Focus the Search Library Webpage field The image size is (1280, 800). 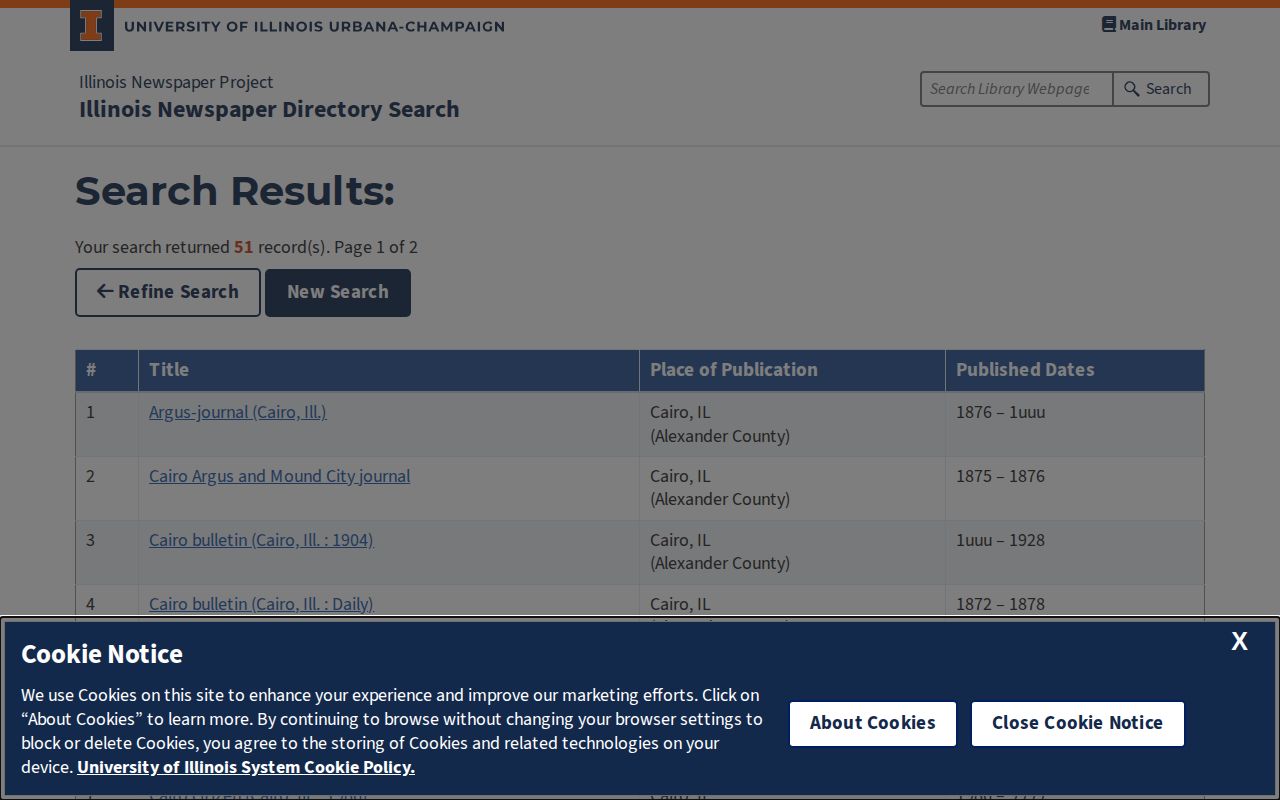[x=1016, y=89]
